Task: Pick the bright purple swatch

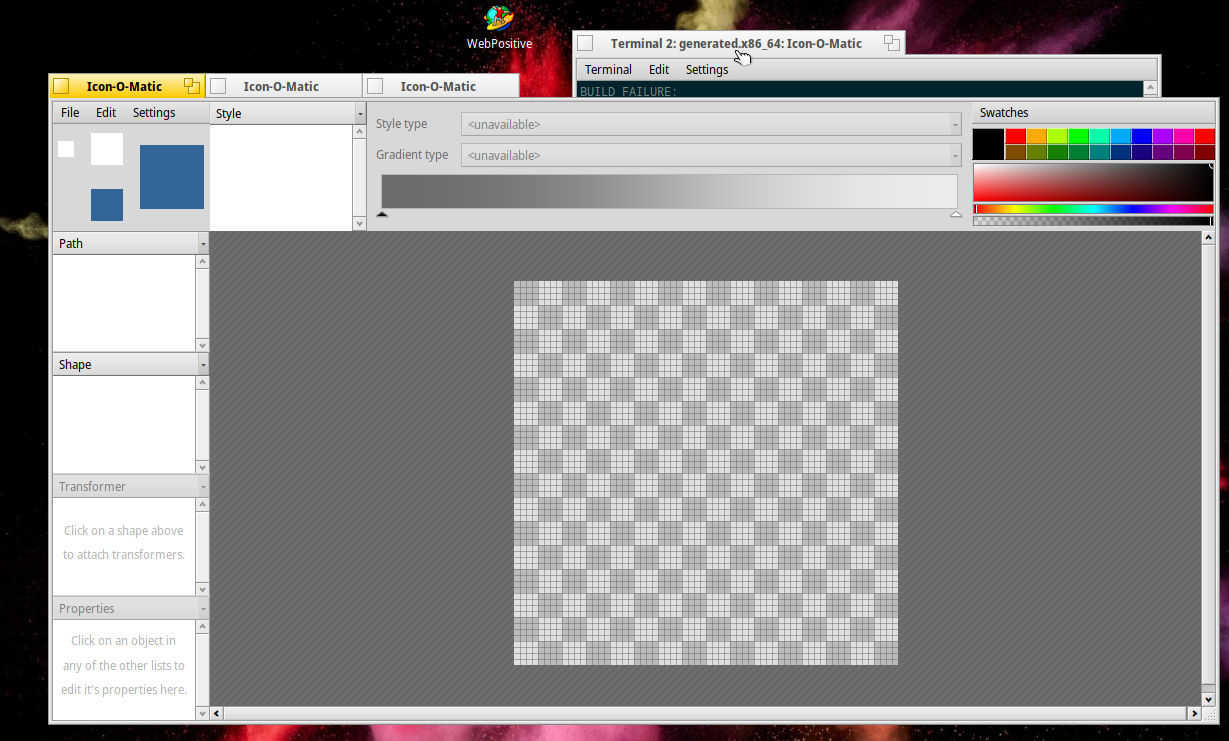Action: click(1162, 136)
